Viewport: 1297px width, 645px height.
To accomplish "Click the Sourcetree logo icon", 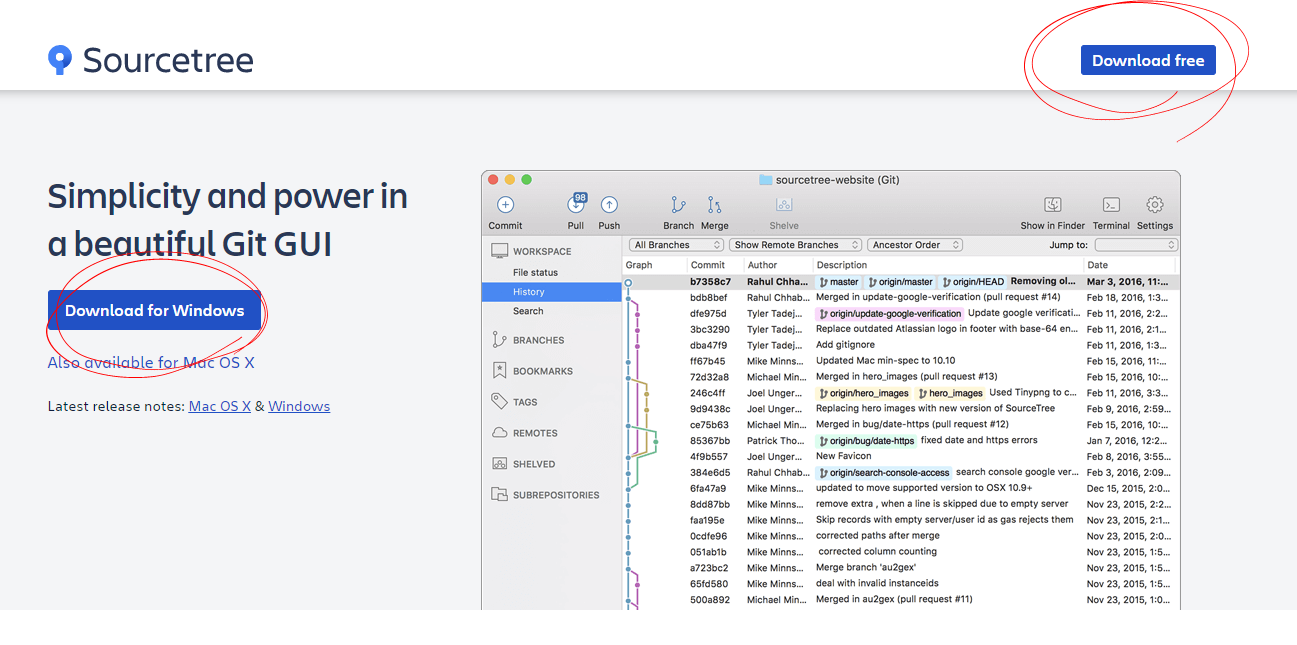I will [x=60, y=60].
